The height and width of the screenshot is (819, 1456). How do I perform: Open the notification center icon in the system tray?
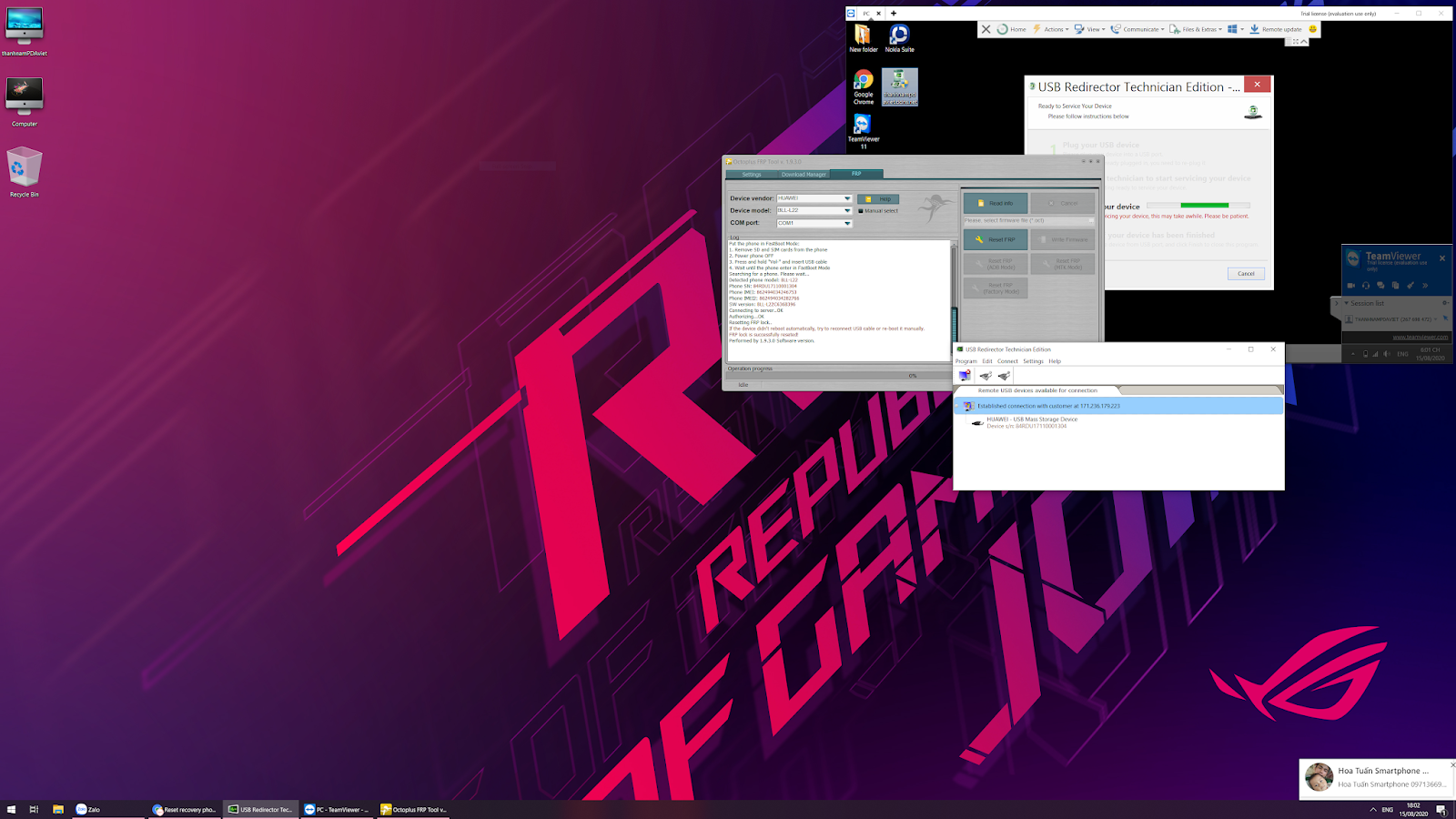pyautogui.click(x=1441, y=810)
